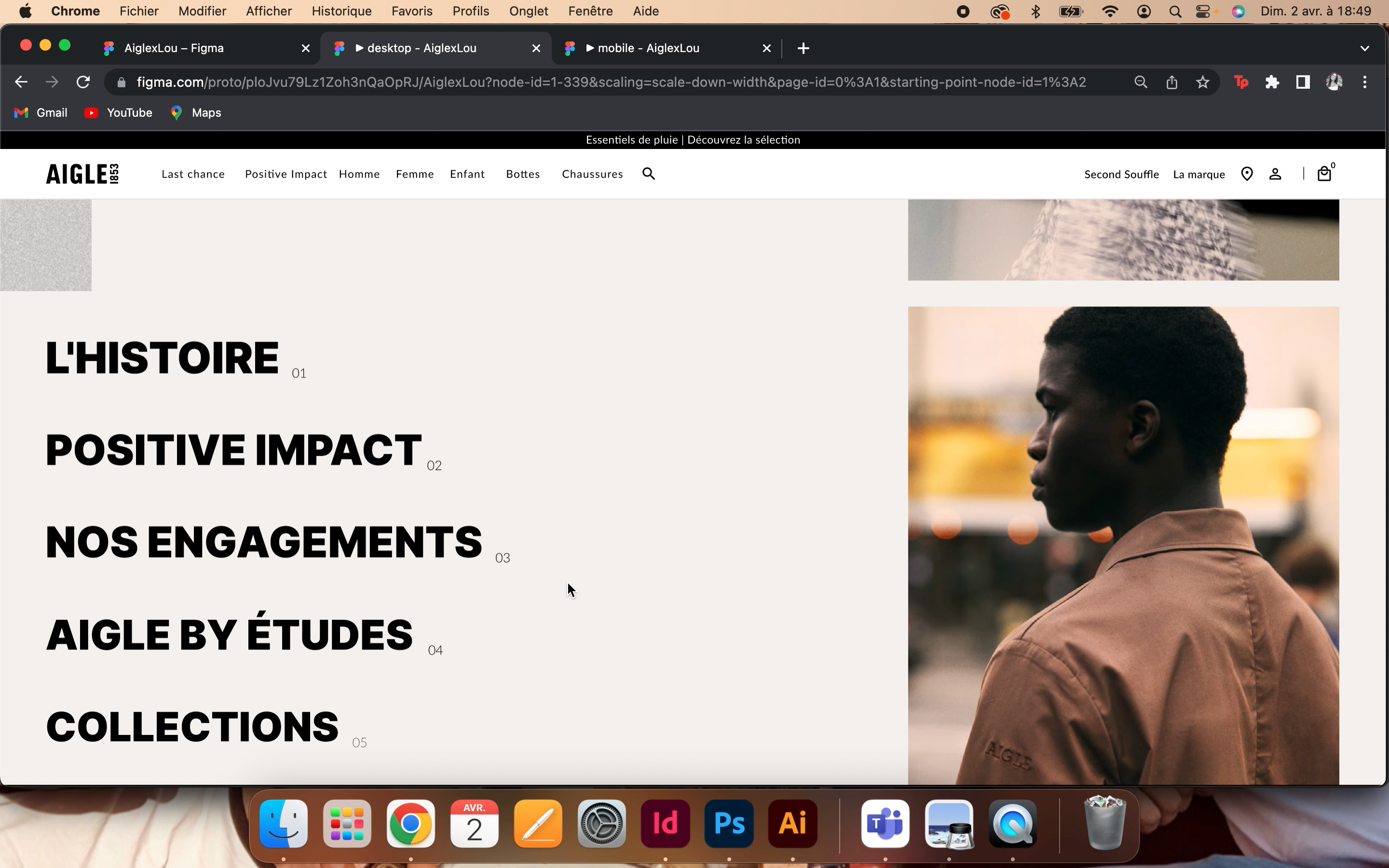
Task: Expand the tab search chevron
Action: click(x=1364, y=48)
